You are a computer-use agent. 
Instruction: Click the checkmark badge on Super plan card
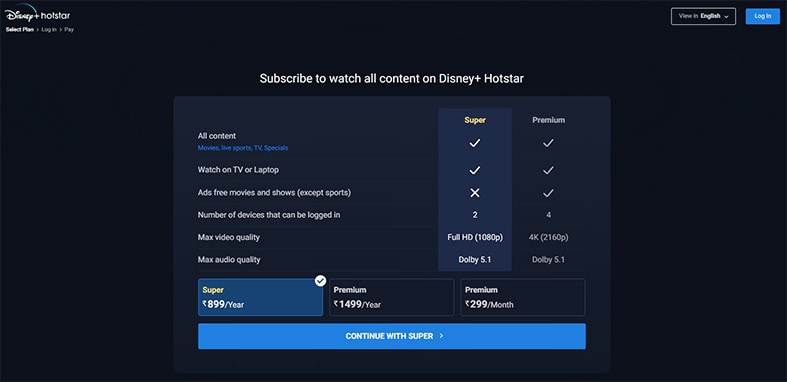[x=320, y=281]
